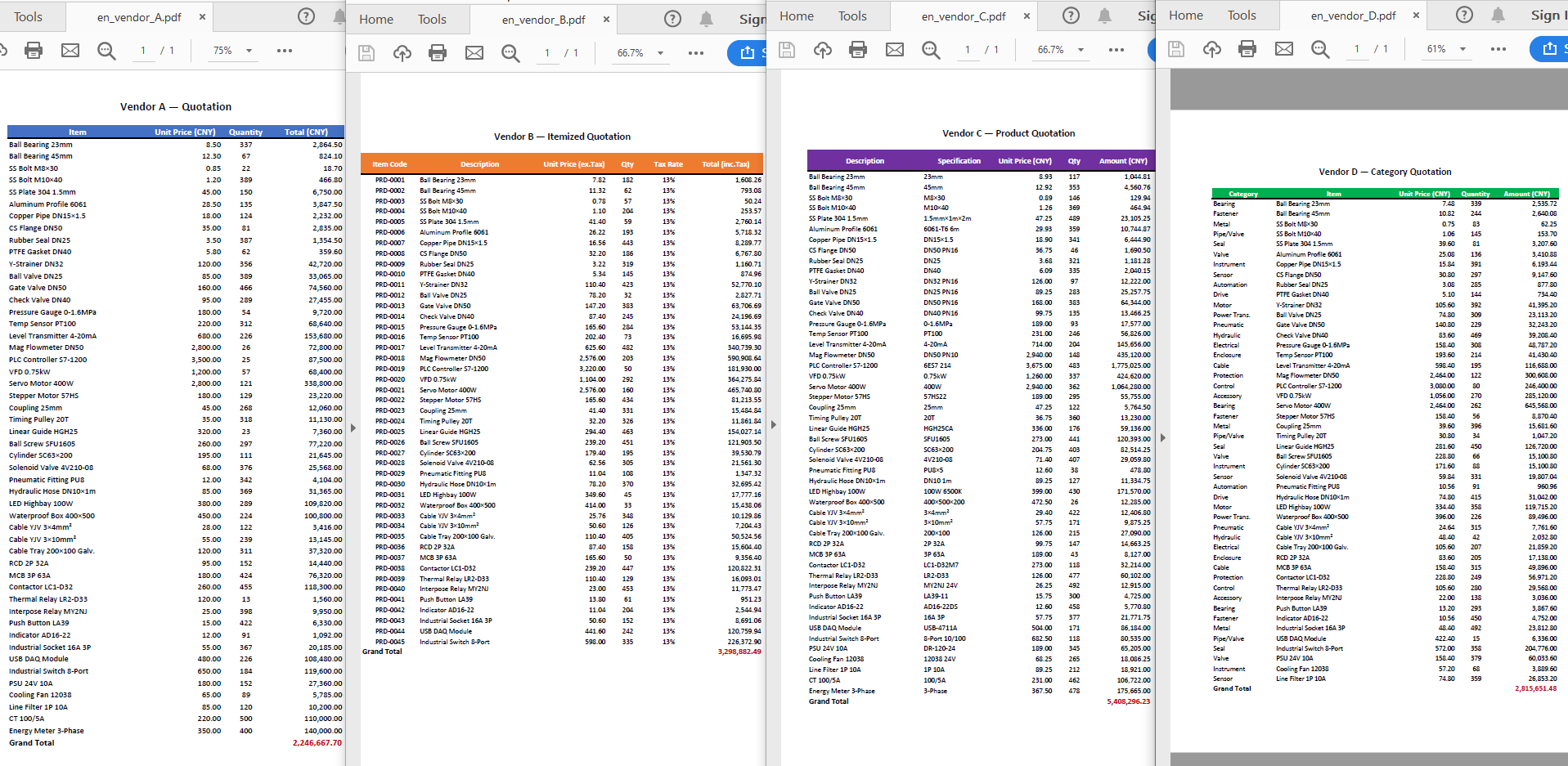1568x766 pixels.
Task: Upload en_vendor_B.pdf to the cloud
Action: 402,53
